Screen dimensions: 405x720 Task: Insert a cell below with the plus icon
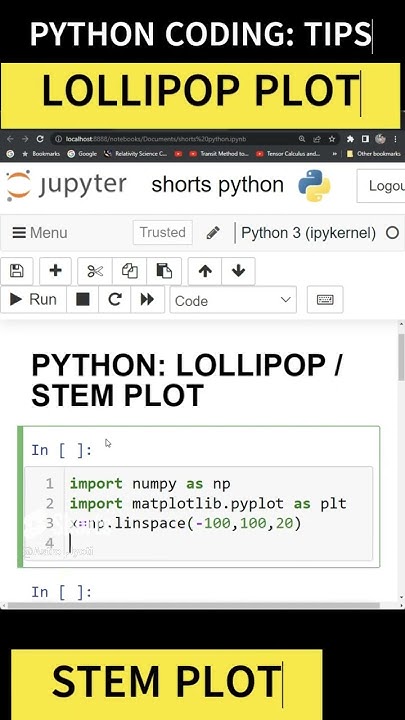point(56,271)
